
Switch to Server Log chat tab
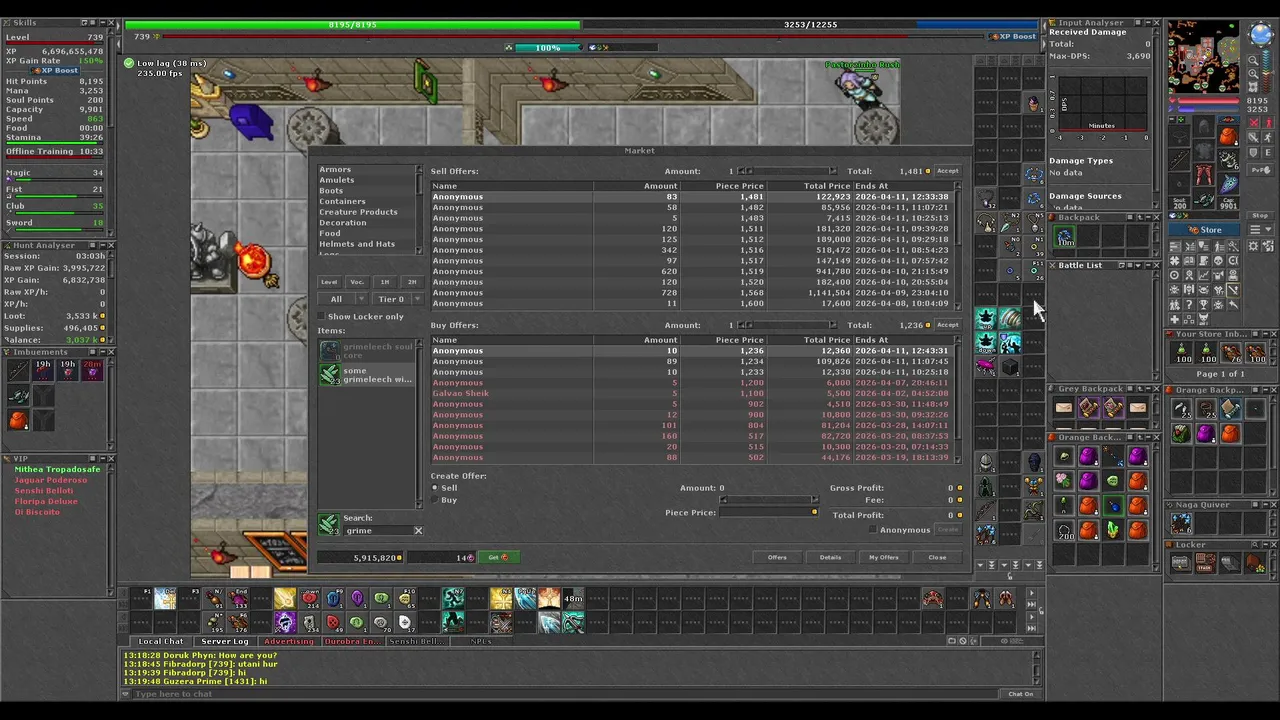tap(225, 641)
